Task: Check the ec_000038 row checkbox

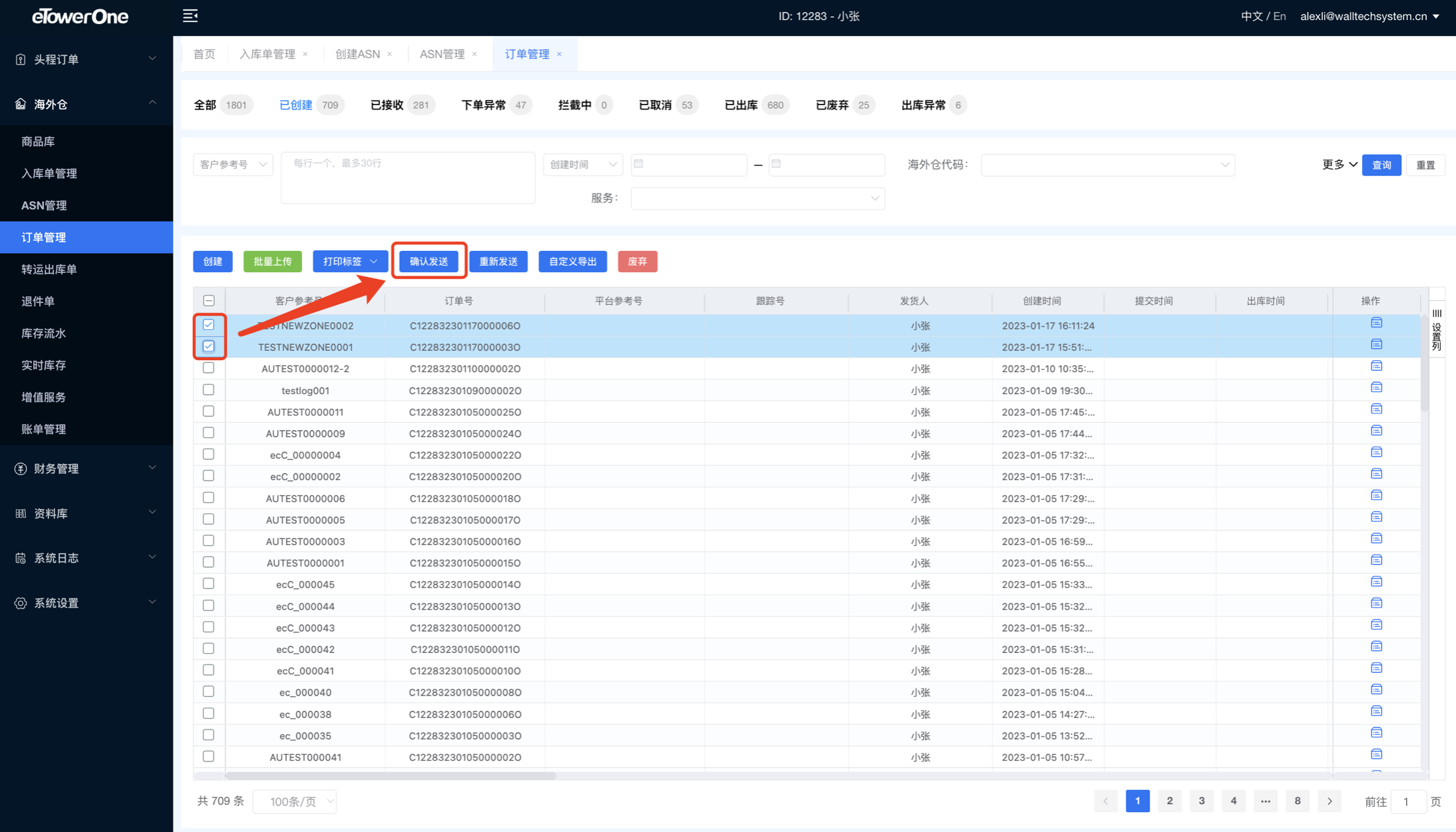Action: [209, 714]
